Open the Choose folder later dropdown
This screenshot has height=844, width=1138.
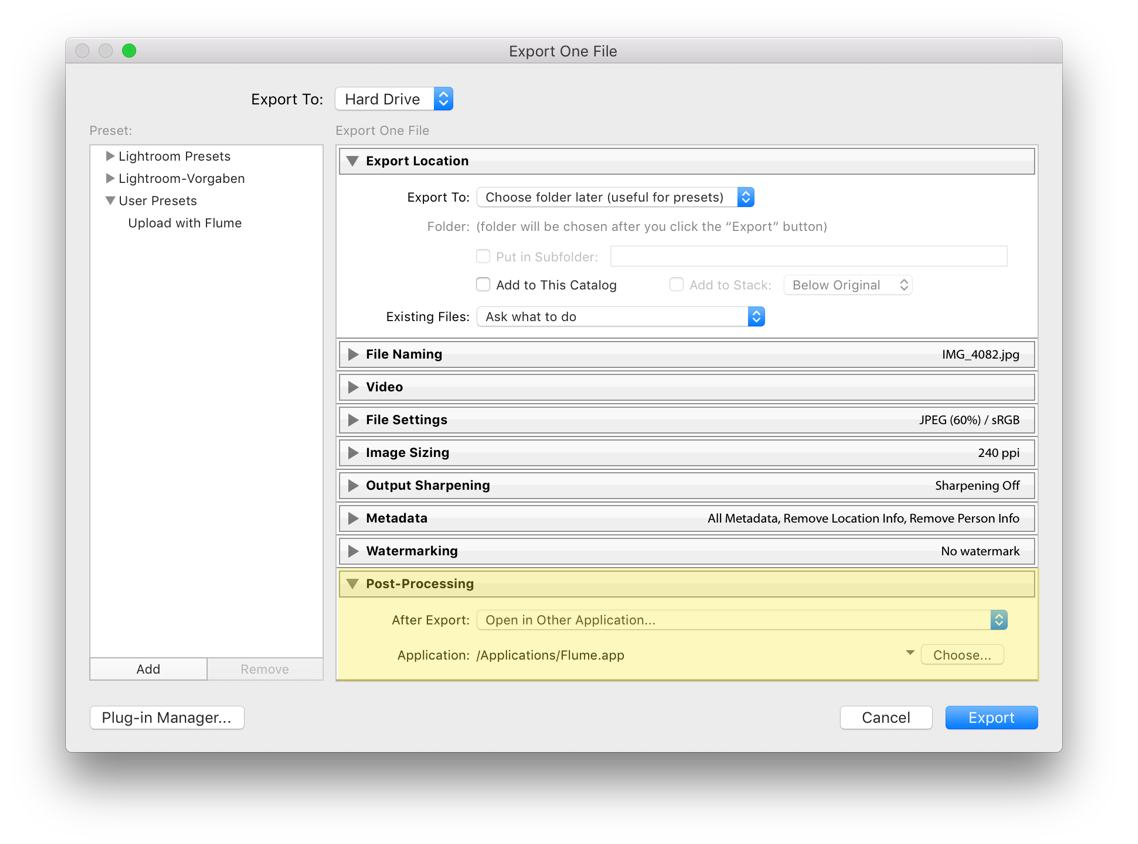click(x=615, y=197)
